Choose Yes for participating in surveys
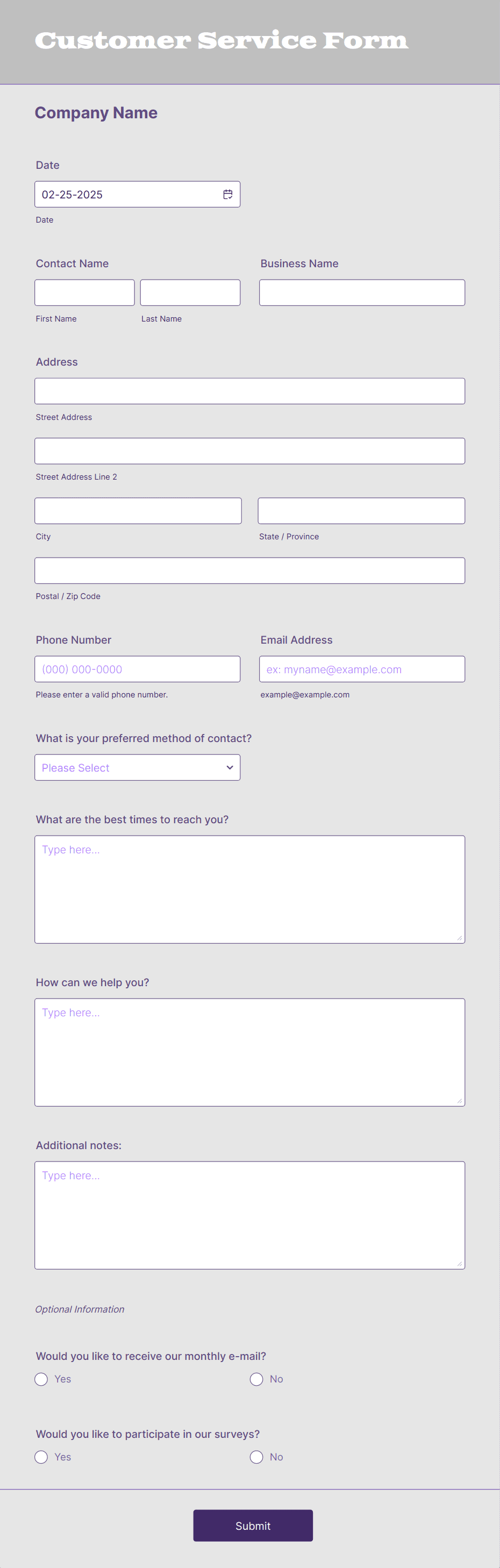Viewport: 500px width, 1568px height. click(41, 1457)
